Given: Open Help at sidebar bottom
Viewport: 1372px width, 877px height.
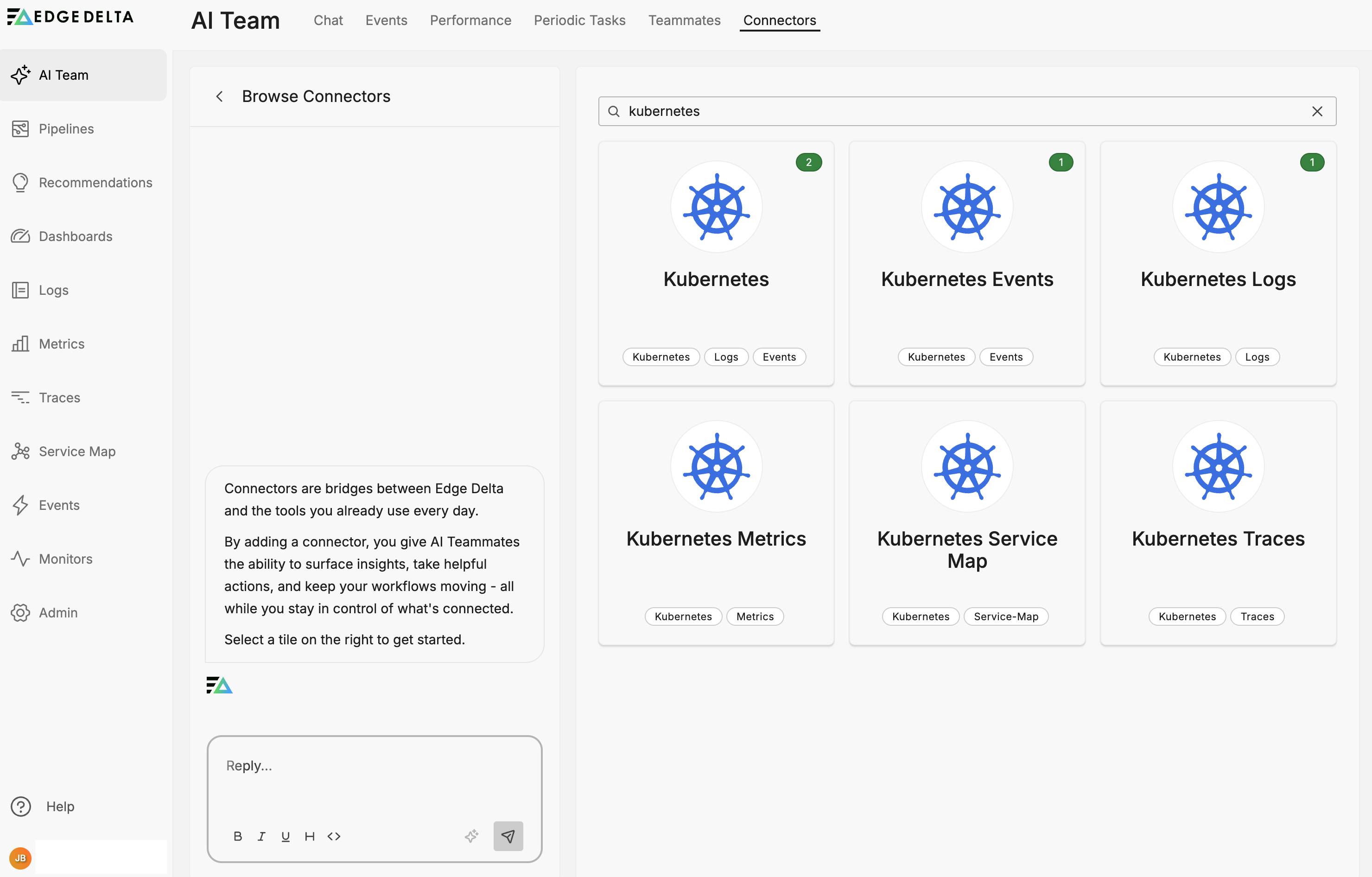Looking at the screenshot, I should click(60, 807).
